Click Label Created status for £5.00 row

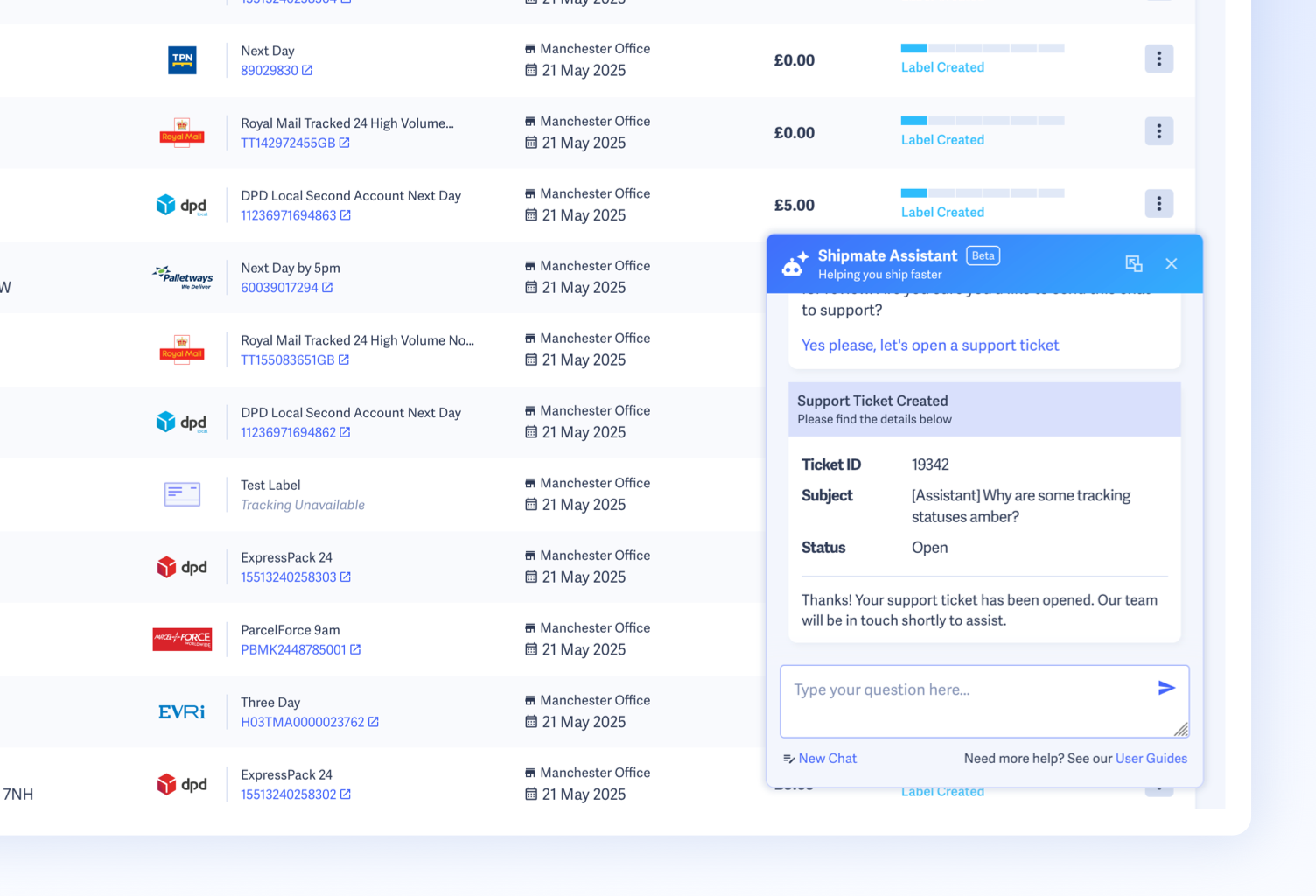tap(942, 212)
